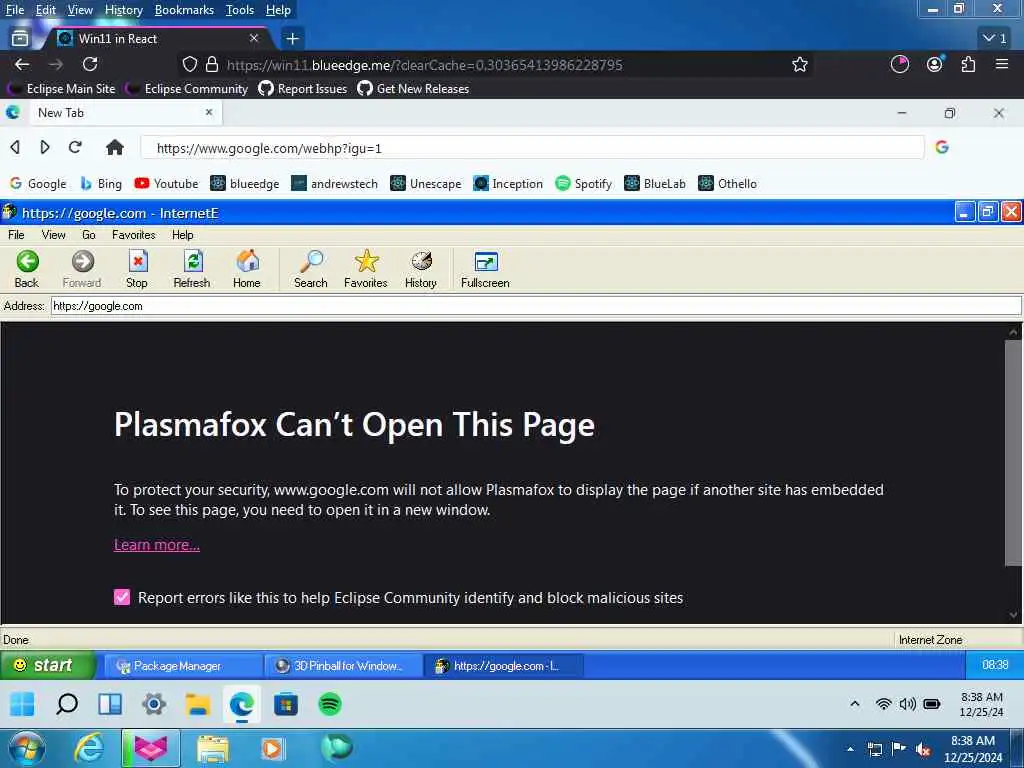Open Search in the InternetE toolbar
Image resolution: width=1024 pixels, height=768 pixels.
[311, 268]
